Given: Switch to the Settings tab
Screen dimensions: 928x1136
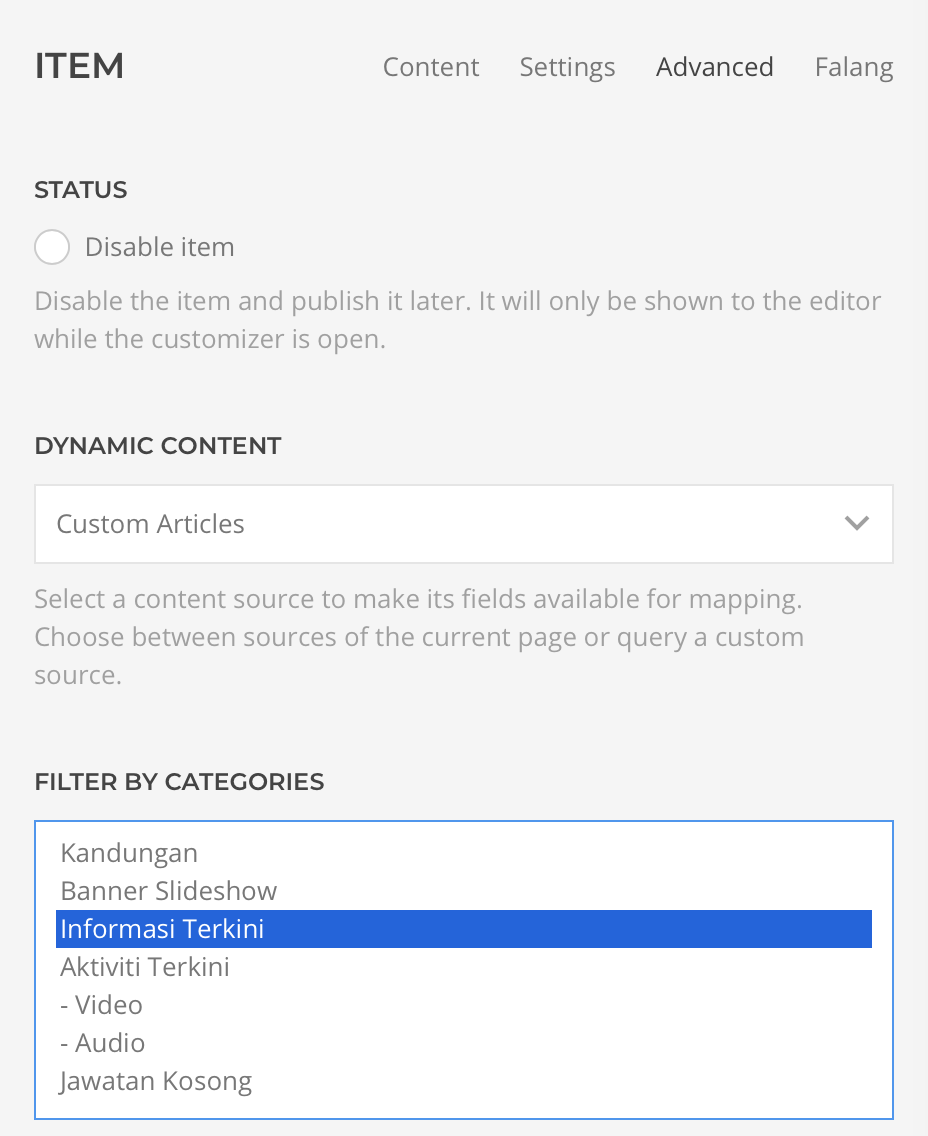Looking at the screenshot, I should (x=567, y=67).
